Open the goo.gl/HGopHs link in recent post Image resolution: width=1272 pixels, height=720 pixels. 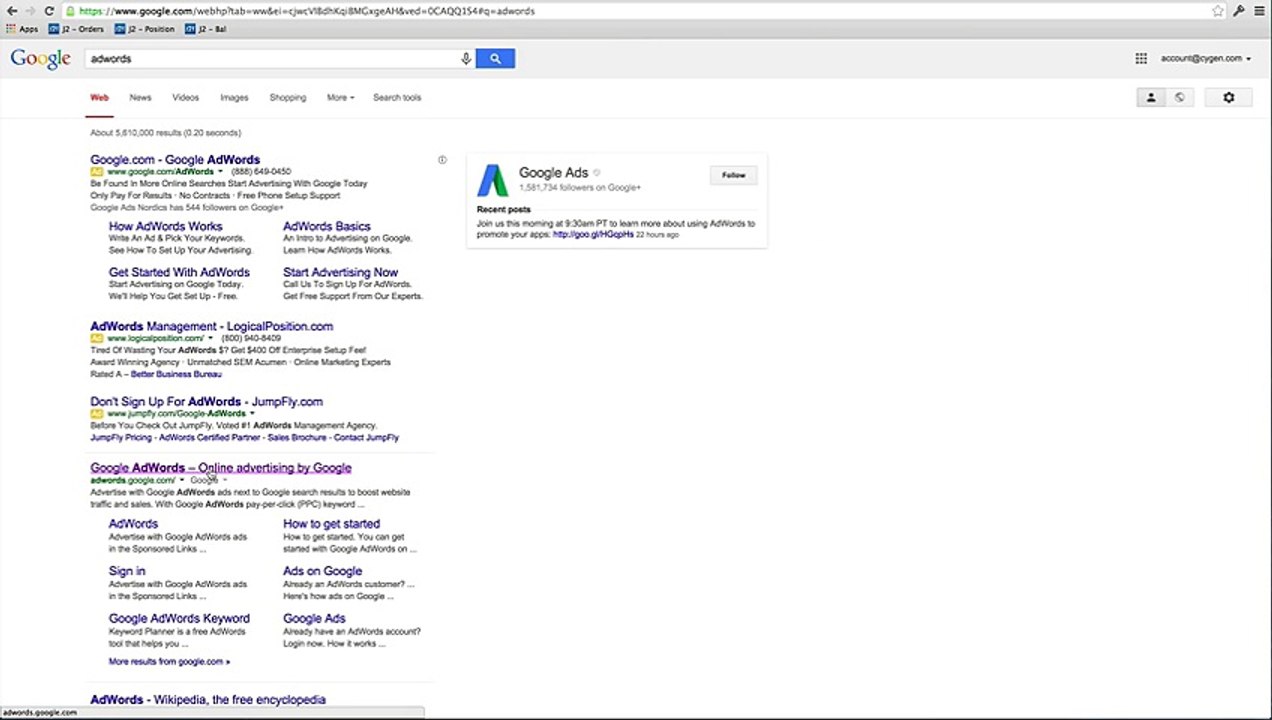pos(593,235)
